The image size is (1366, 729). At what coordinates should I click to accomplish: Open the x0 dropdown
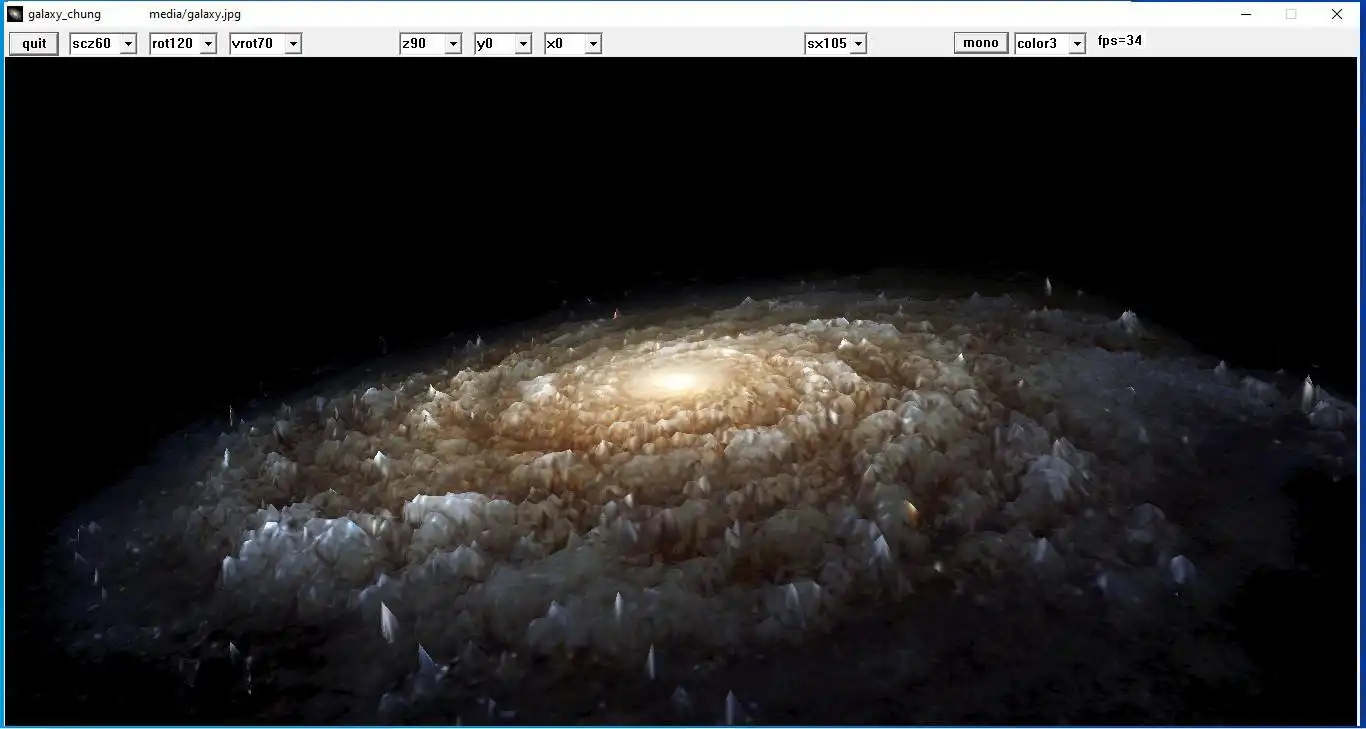573,44
